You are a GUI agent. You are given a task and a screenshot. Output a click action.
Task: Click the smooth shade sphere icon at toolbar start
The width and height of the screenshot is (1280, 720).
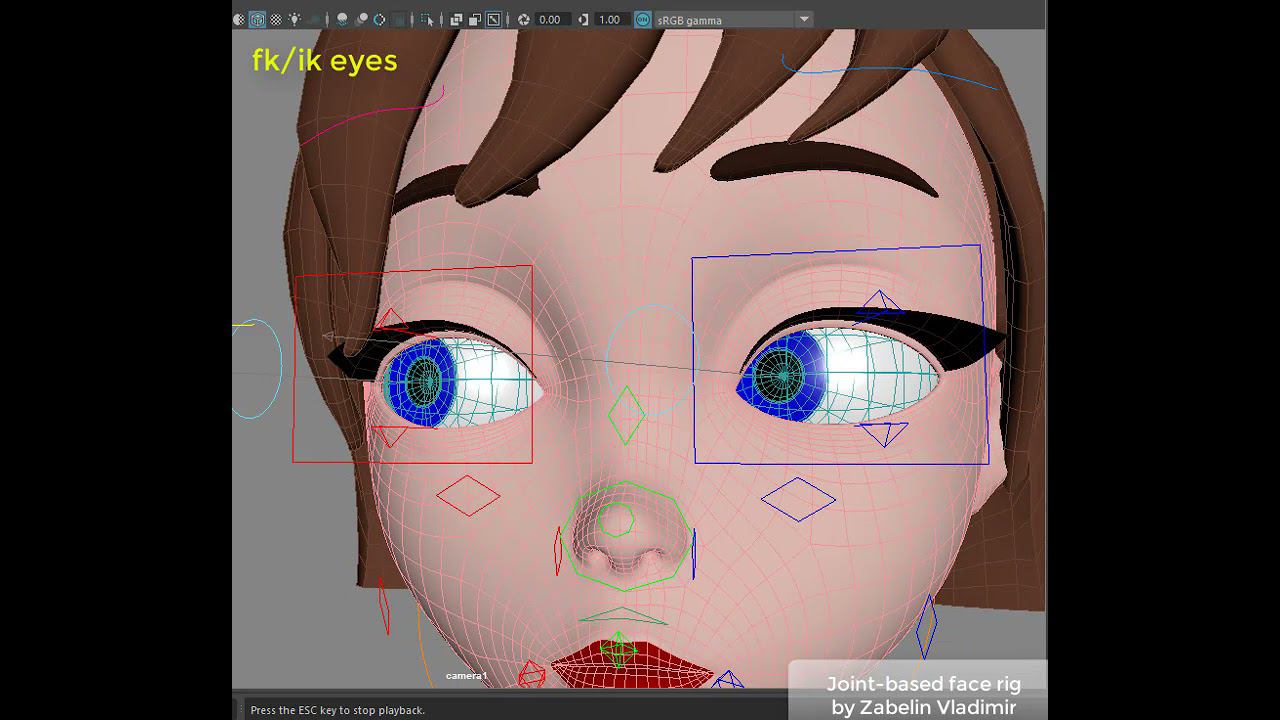[239, 19]
